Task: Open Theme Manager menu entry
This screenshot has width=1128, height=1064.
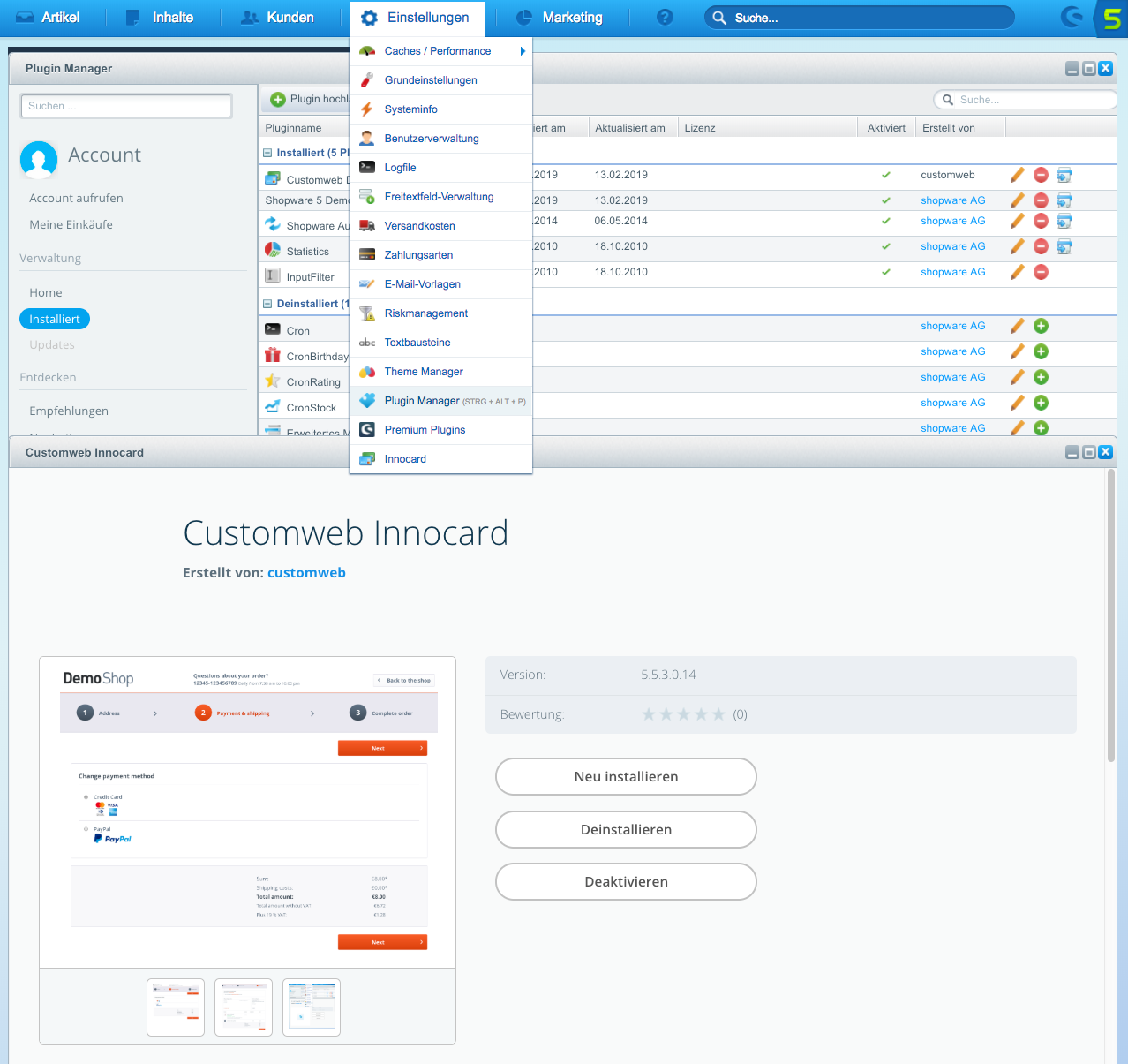Action: tap(440, 372)
